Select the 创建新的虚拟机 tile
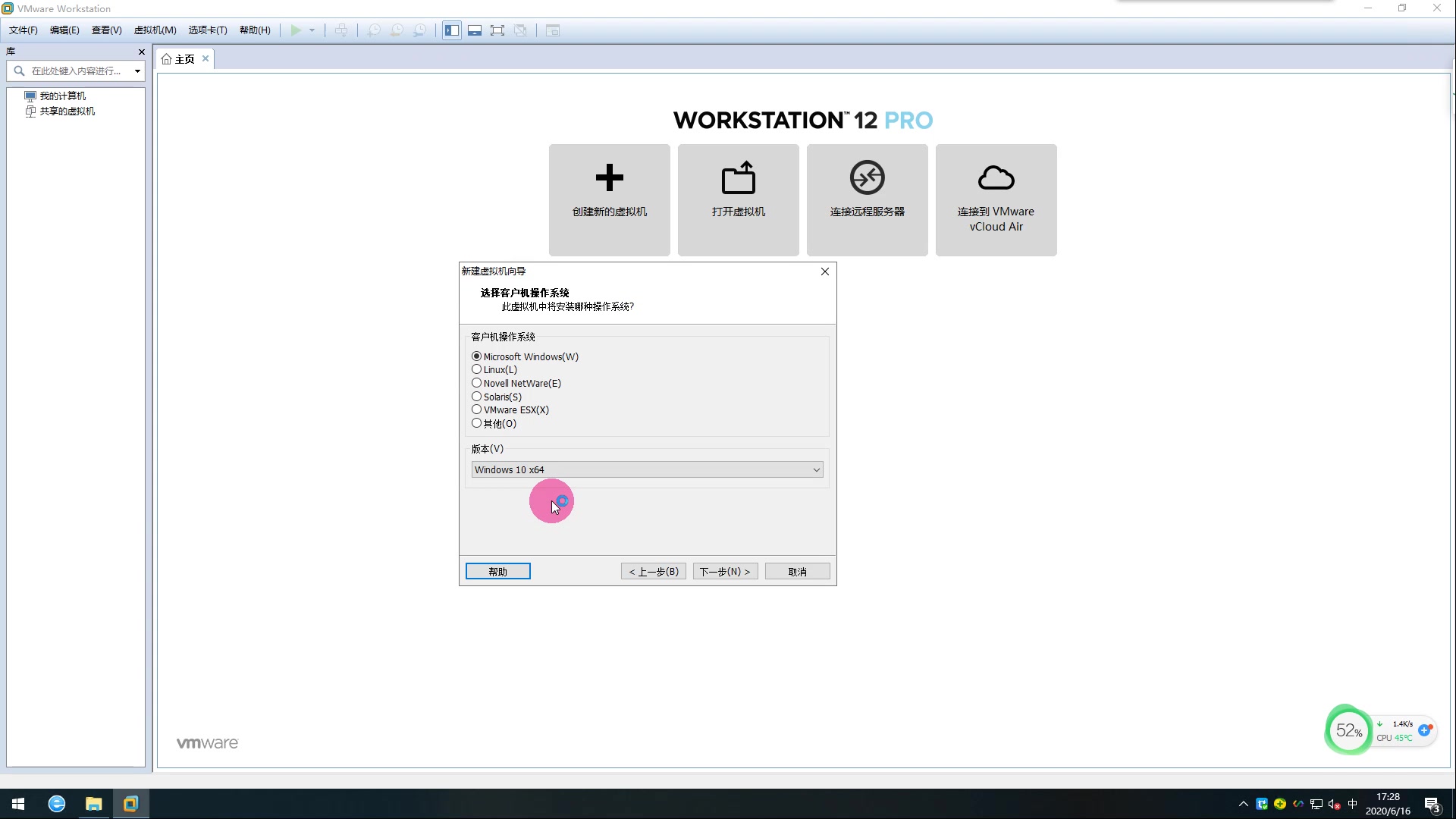 click(609, 199)
